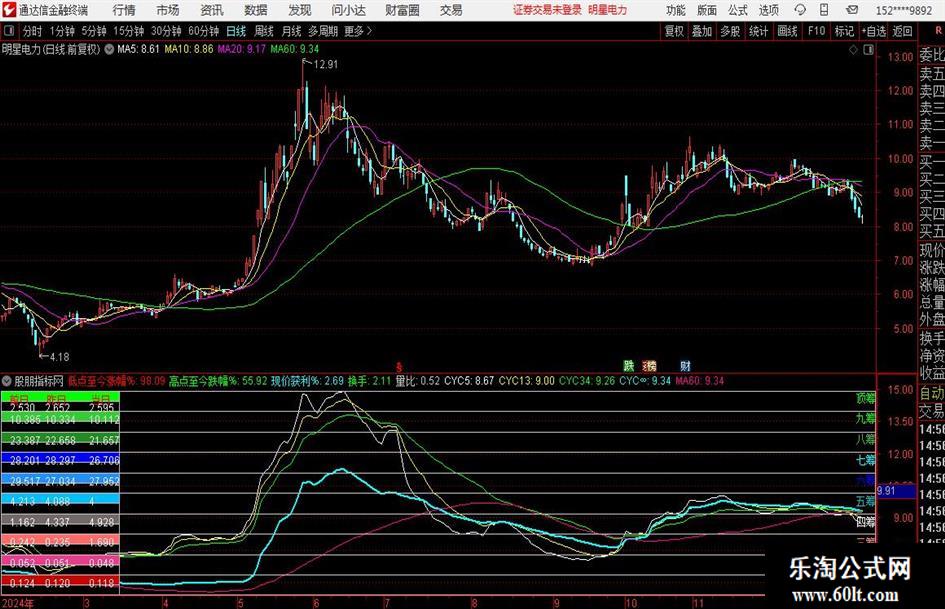Screen dimensions: 945x609
Task: Expand the 更多 periods dropdown
Action: 358,31
